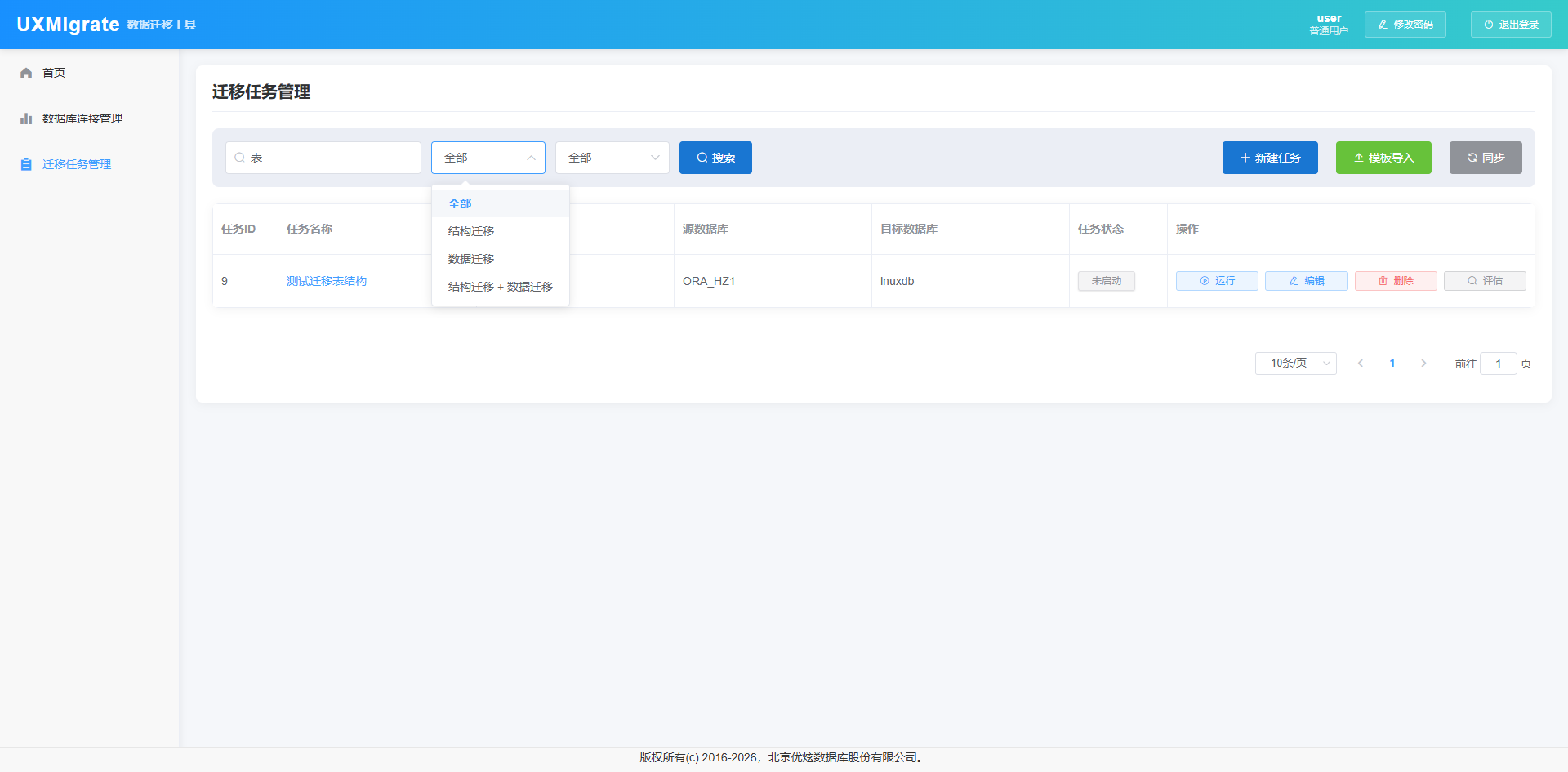Pick '结构迁移 + 数据迁移' option
Image resolution: width=1568 pixels, height=772 pixels.
[x=500, y=287]
